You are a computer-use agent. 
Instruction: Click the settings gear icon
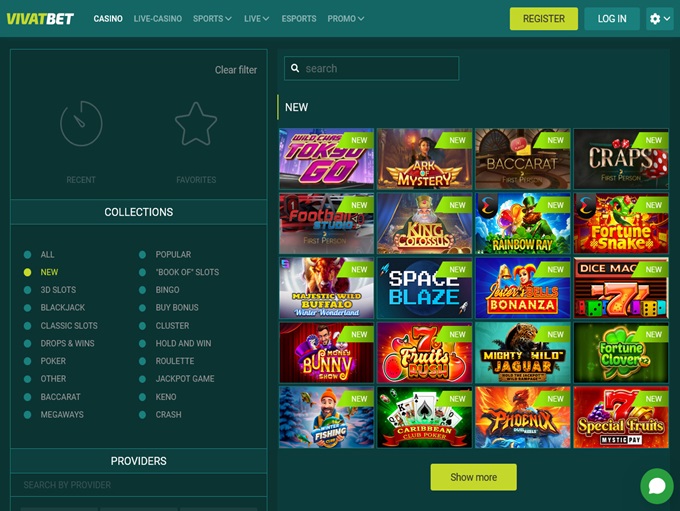click(655, 19)
